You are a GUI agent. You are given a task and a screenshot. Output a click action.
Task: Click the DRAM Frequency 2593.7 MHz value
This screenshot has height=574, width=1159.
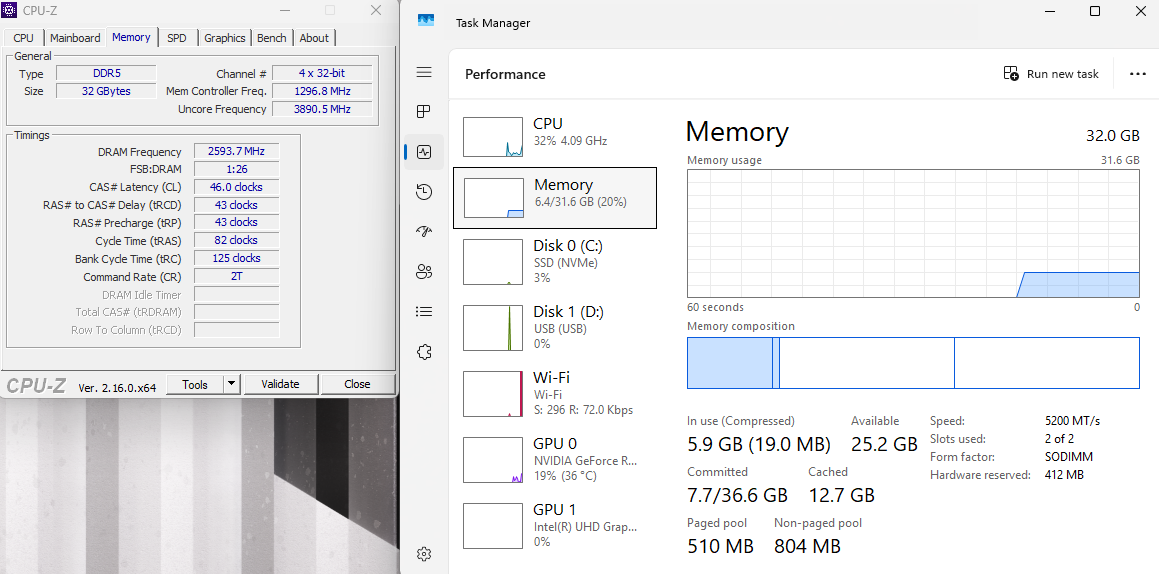237,151
